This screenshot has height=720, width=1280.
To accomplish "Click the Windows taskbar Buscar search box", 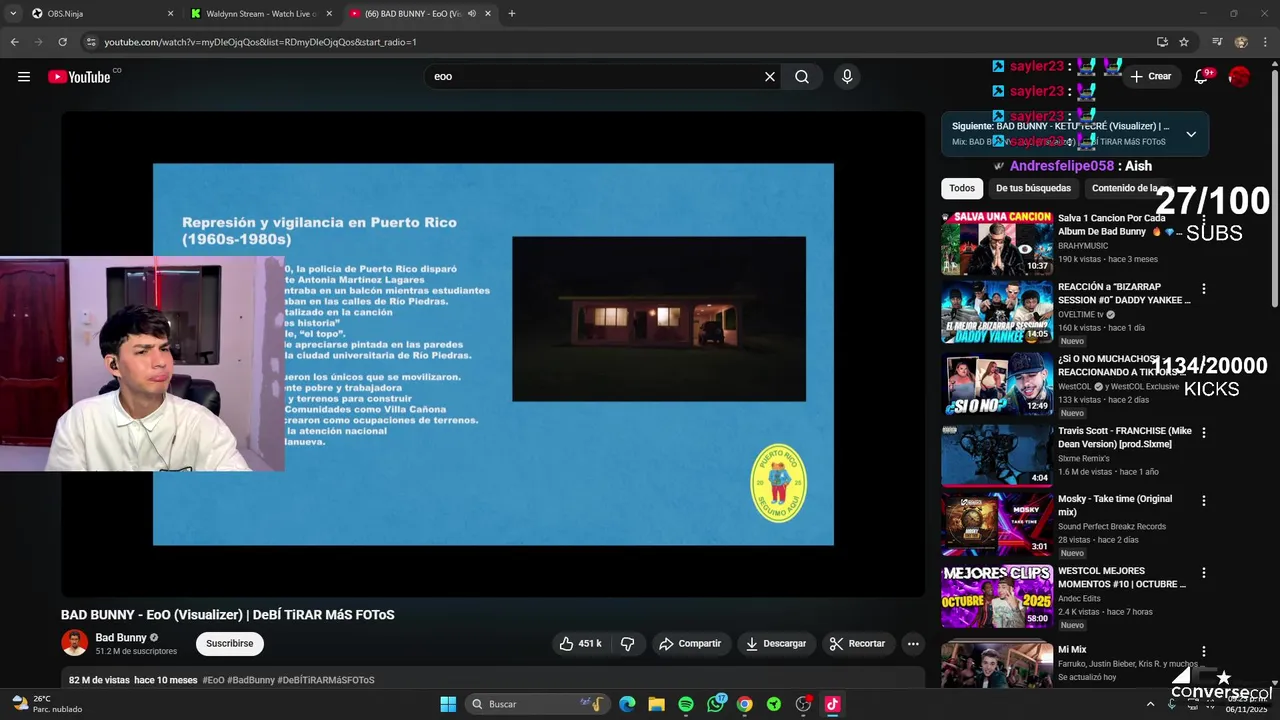I will click(x=537, y=704).
